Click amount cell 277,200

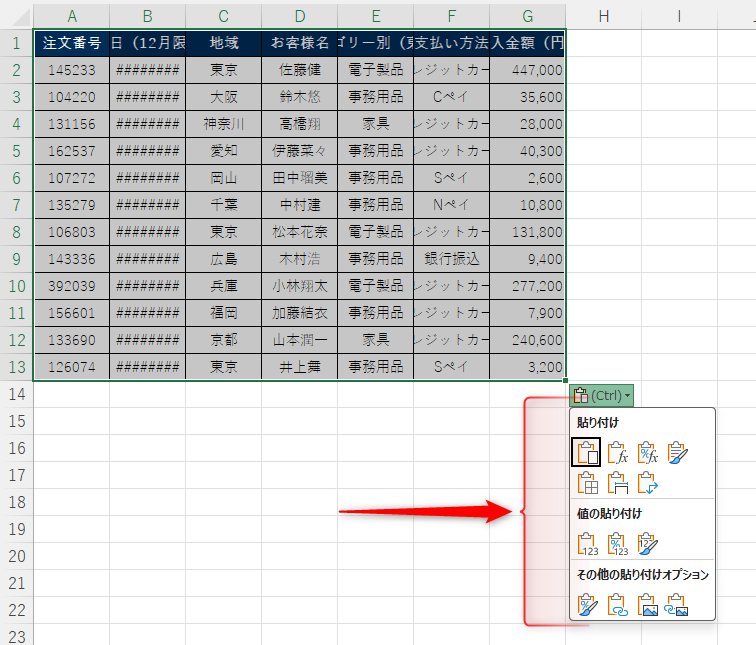coord(527,286)
